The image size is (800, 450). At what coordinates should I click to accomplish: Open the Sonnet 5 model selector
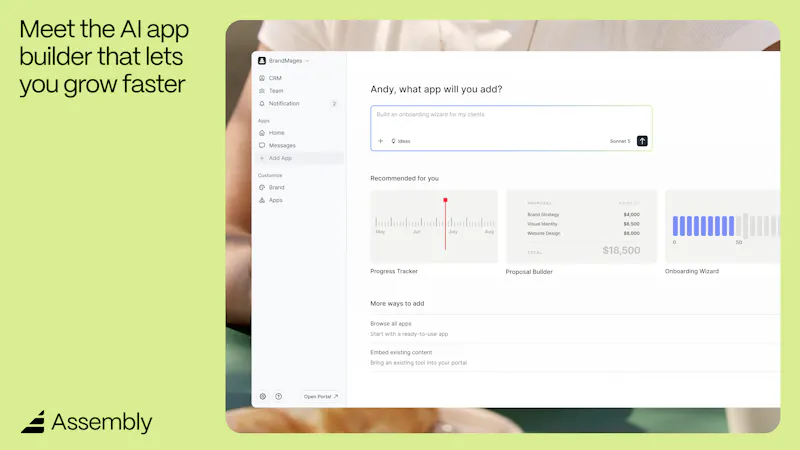(620, 141)
